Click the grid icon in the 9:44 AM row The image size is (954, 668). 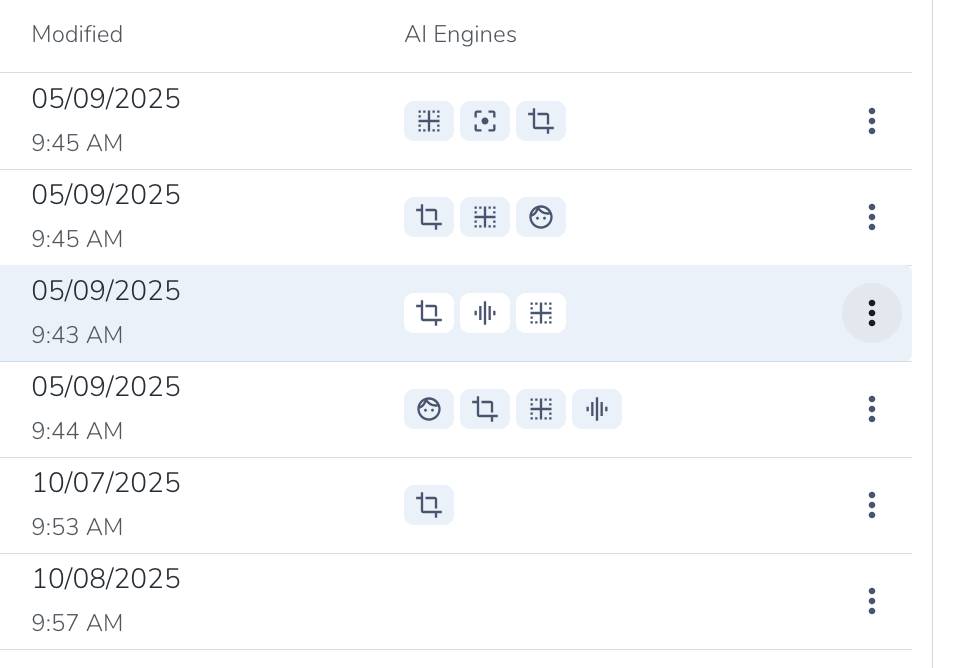click(541, 409)
